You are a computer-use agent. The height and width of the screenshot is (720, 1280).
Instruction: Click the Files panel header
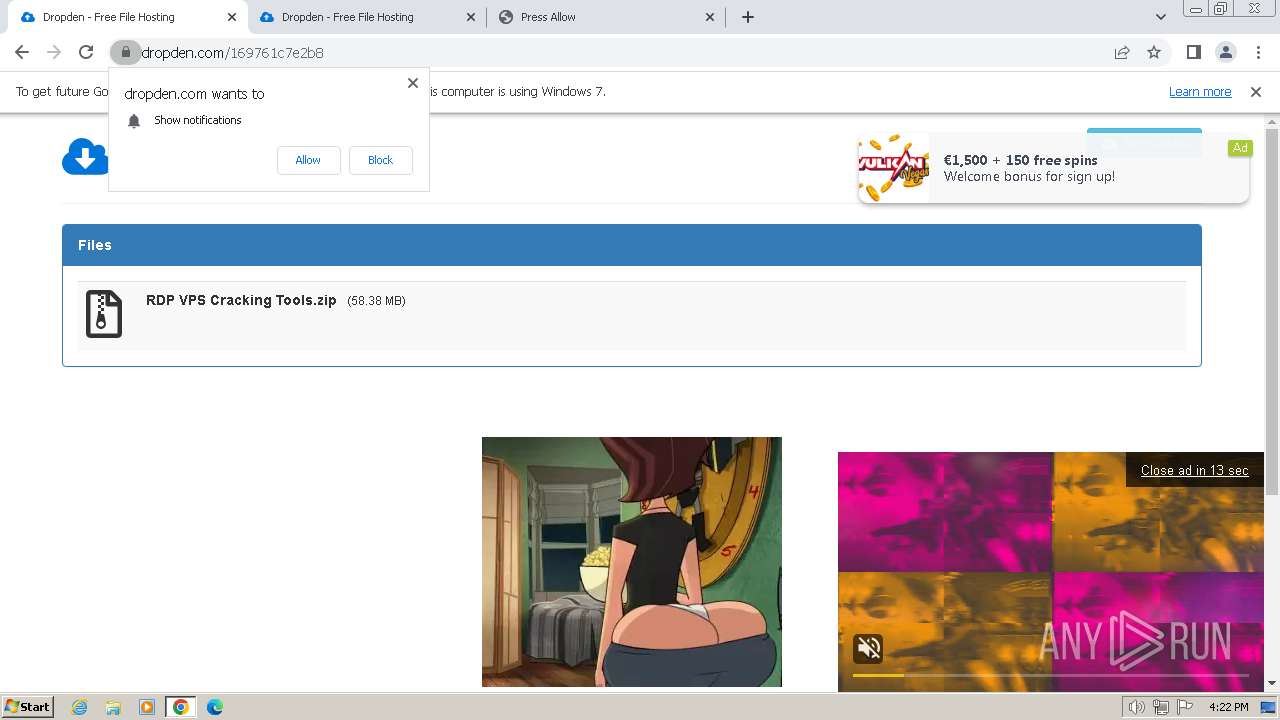[632, 245]
